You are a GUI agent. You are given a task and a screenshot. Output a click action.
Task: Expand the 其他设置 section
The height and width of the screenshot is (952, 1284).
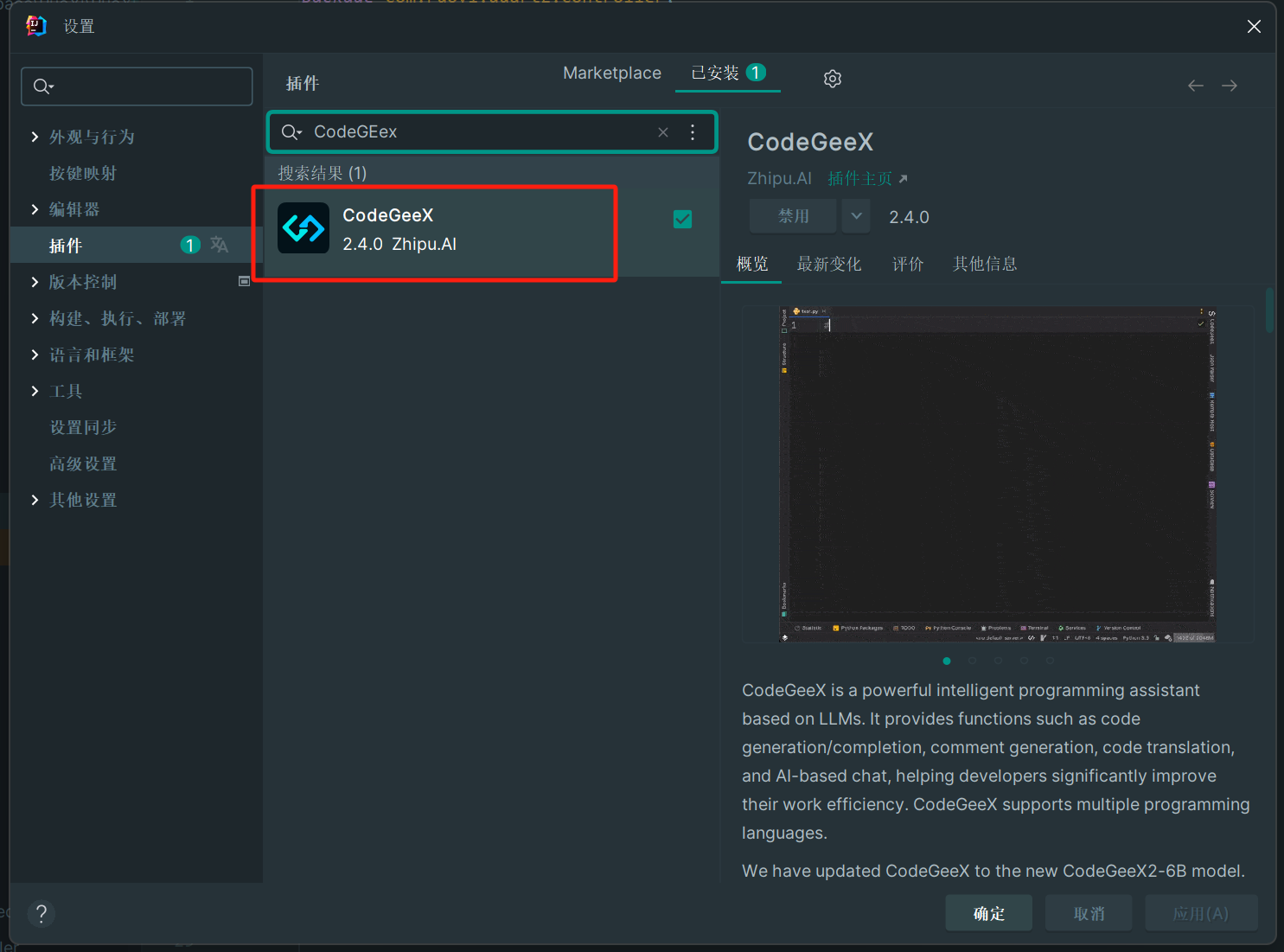click(x=35, y=500)
